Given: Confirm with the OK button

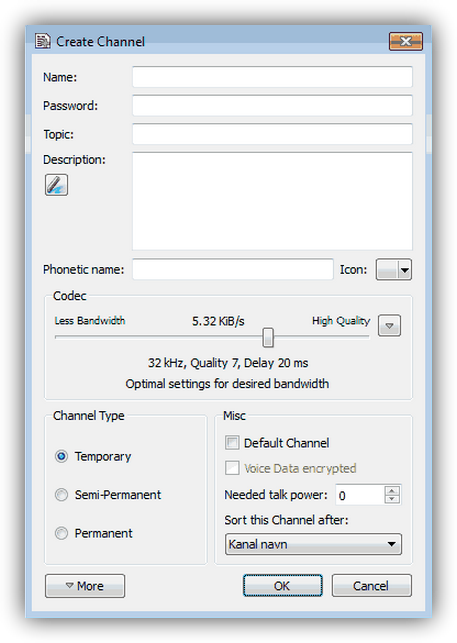Looking at the screenshot, I should pyautogui.click(x=283, y=586).
